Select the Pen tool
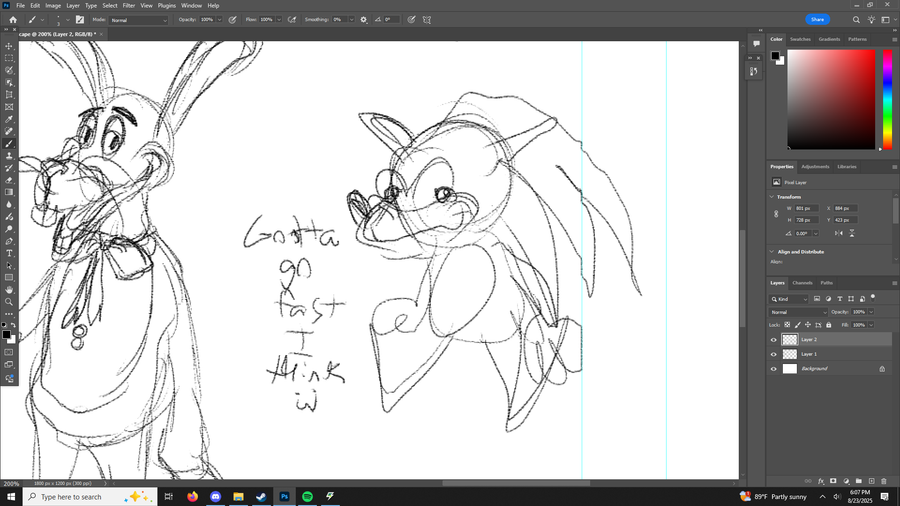900x506 pixels. pos(9,241)
